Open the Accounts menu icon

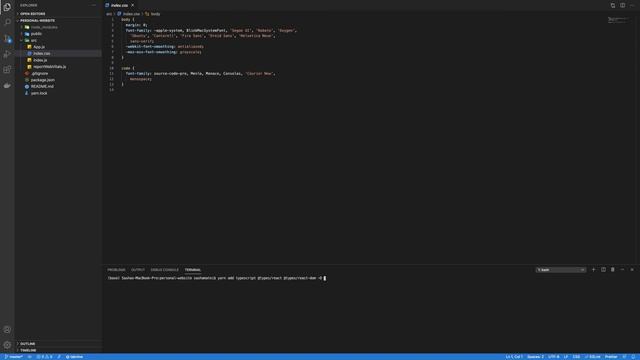(x=7, y=329)
